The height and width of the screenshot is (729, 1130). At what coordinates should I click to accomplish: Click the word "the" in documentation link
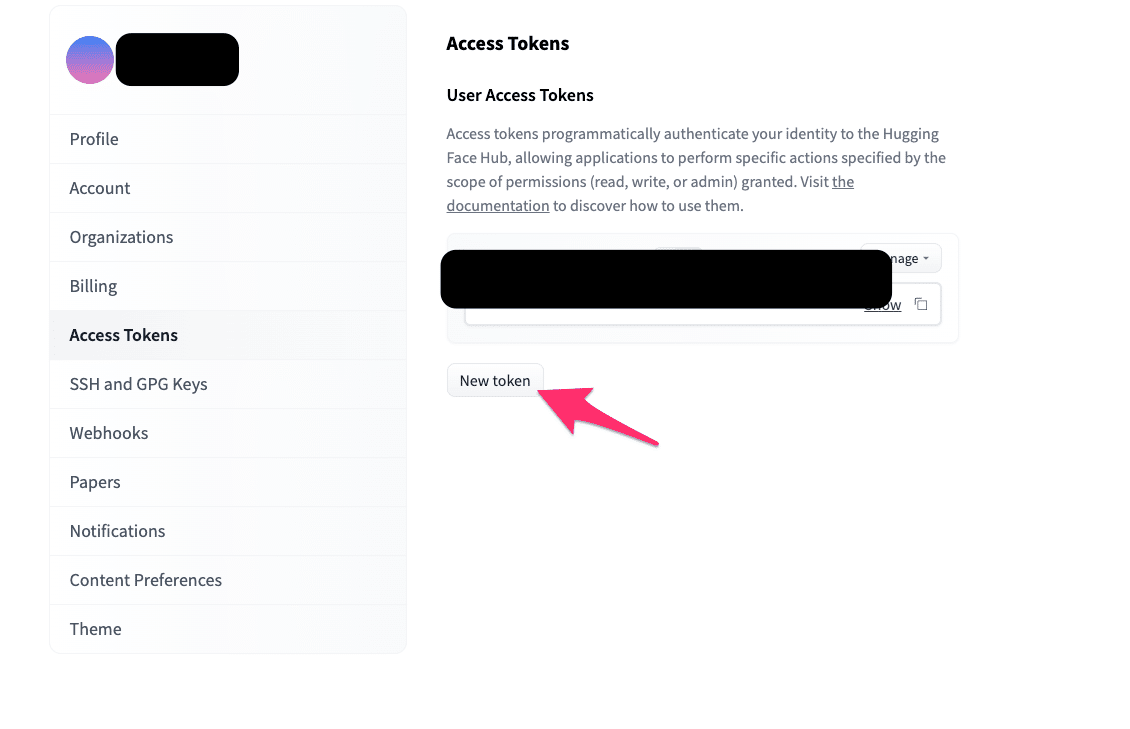point(842,182)
